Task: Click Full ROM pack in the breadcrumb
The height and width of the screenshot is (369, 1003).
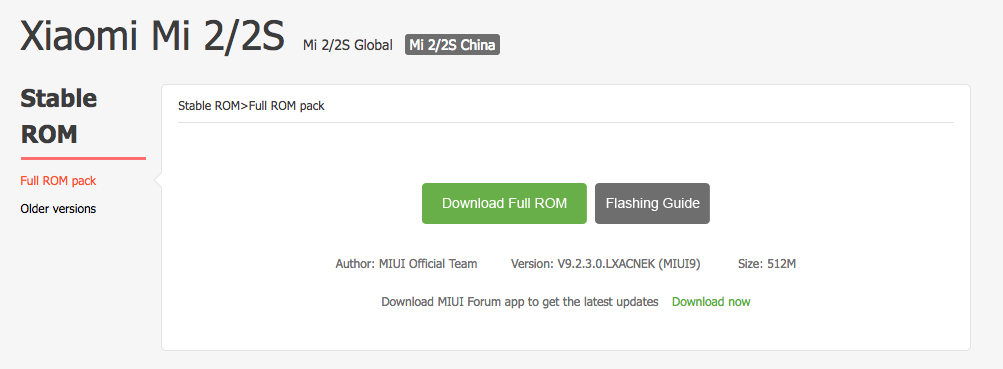Action: (285, 106)
